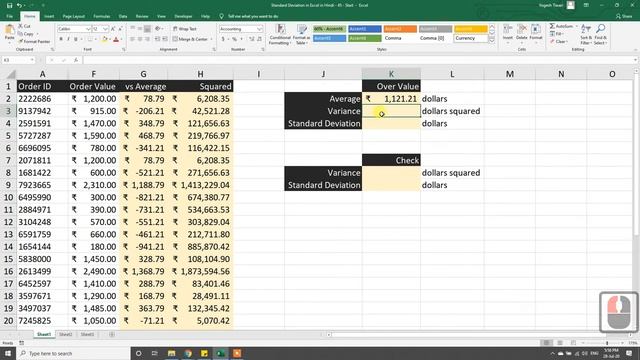Toggle Wrap Text
The image size is (640, 360).
(x=184, y=29)
